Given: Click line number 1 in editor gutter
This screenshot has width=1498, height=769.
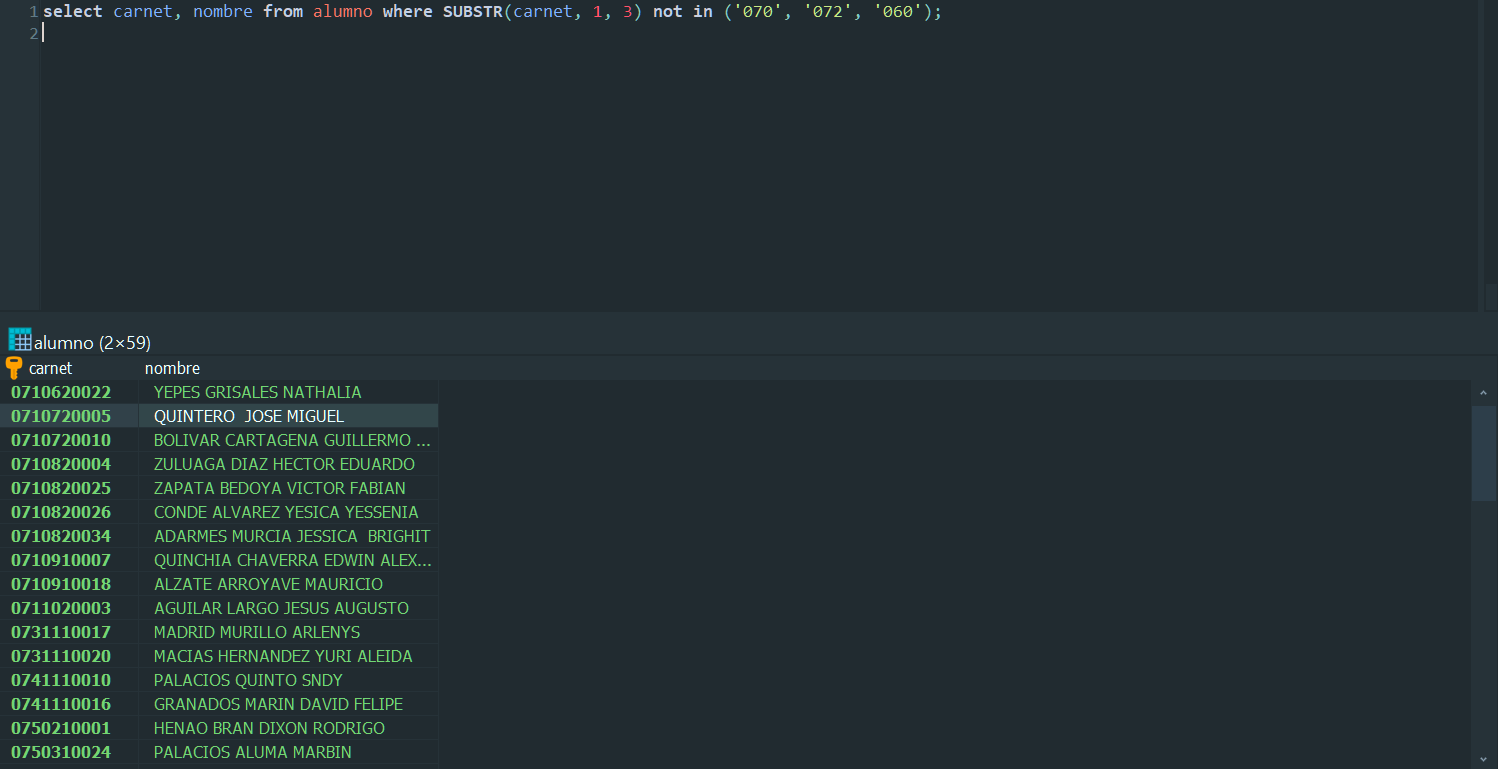Looking at the screenshot, I should pos(33,12).
